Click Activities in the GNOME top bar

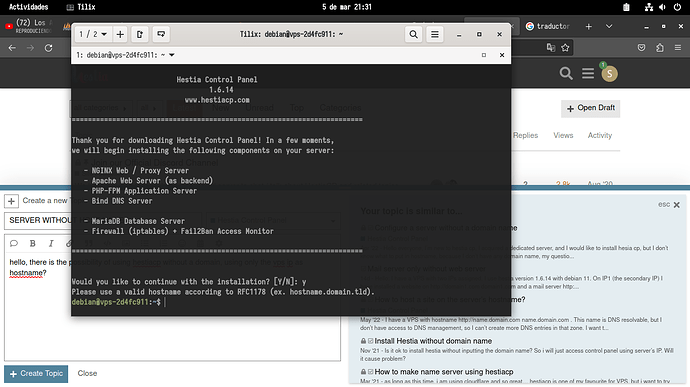click(29, 7)
